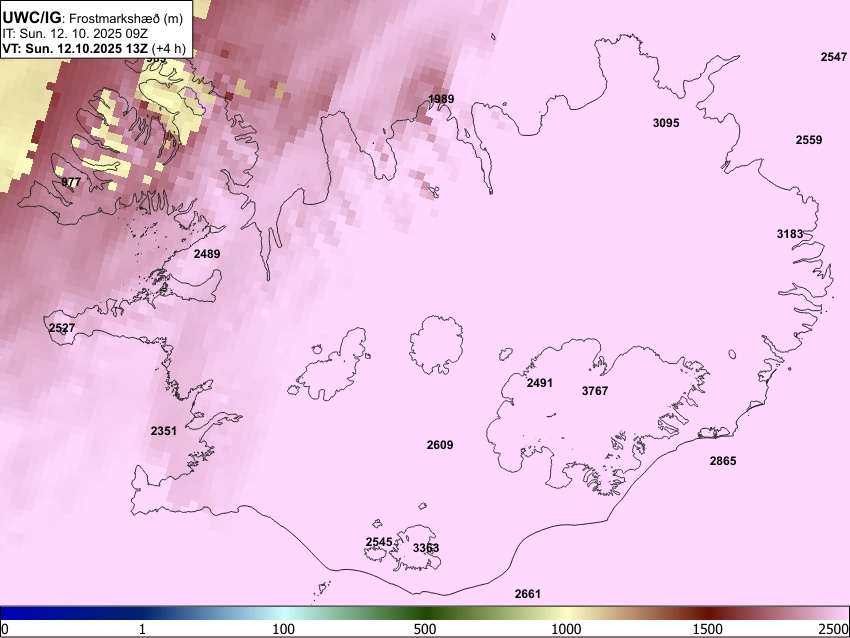Screen dimensions: 850x638
Task: Click the UWC/IG Frostmarkshæð title text
Action: click(93, 18)
